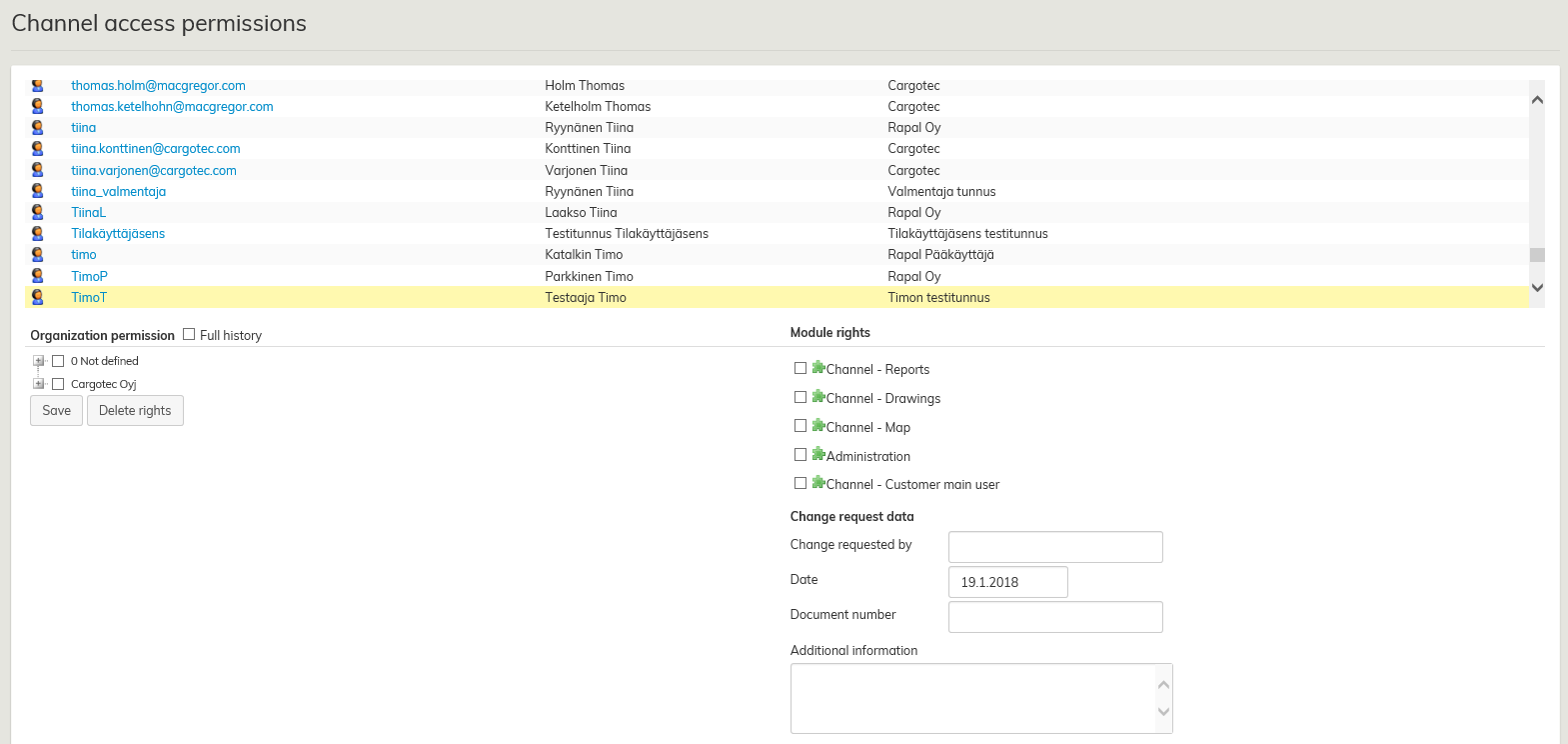The width and height of the screenshot is (1568, 744).
Task: Open the TiinaL user link
Action: point(88,212)
